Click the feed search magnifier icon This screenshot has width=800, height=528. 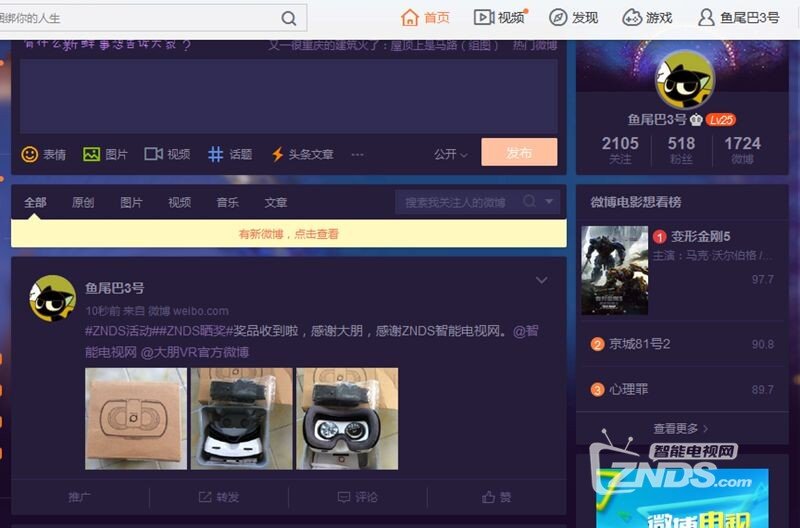[x=530, y=201]
